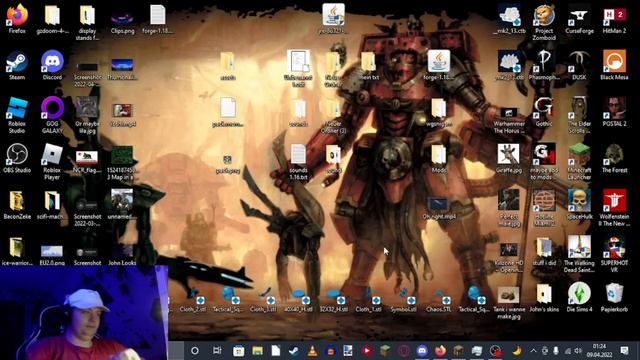Open the red play-button app in taskbar
Viewport: 640px width, 360px height.
(367, 351)
